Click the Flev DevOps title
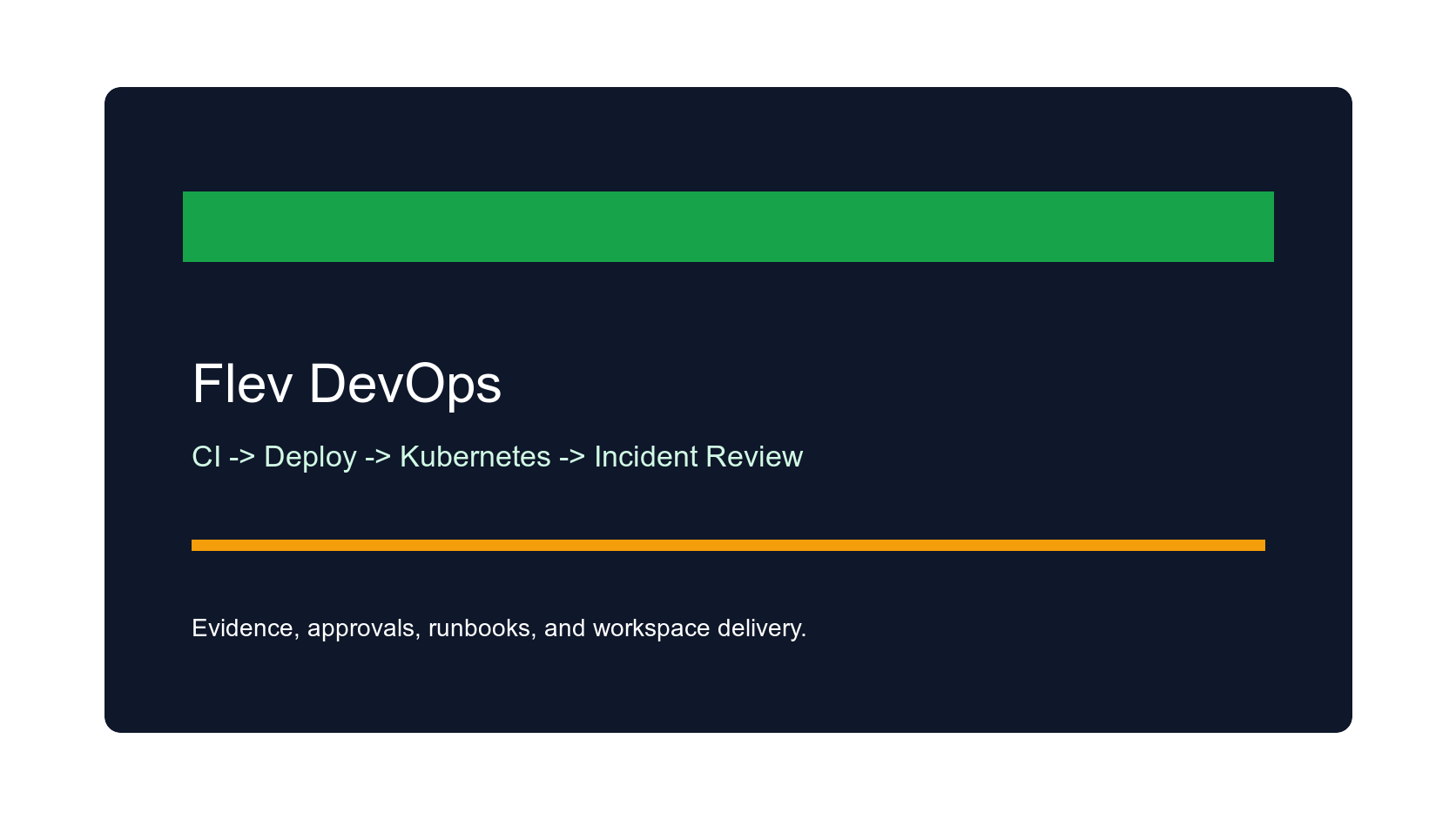This screenshot has width=1456, height=819. pyautogui.click(x=347, y=385)
